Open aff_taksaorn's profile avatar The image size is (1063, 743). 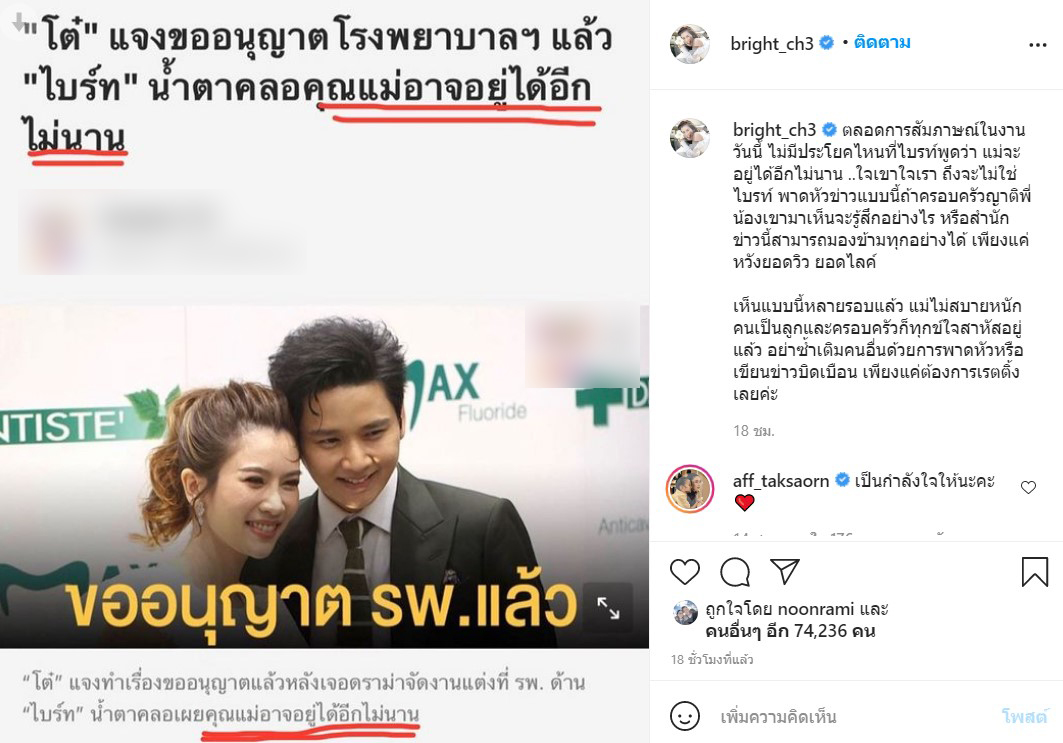pos(689,489)
